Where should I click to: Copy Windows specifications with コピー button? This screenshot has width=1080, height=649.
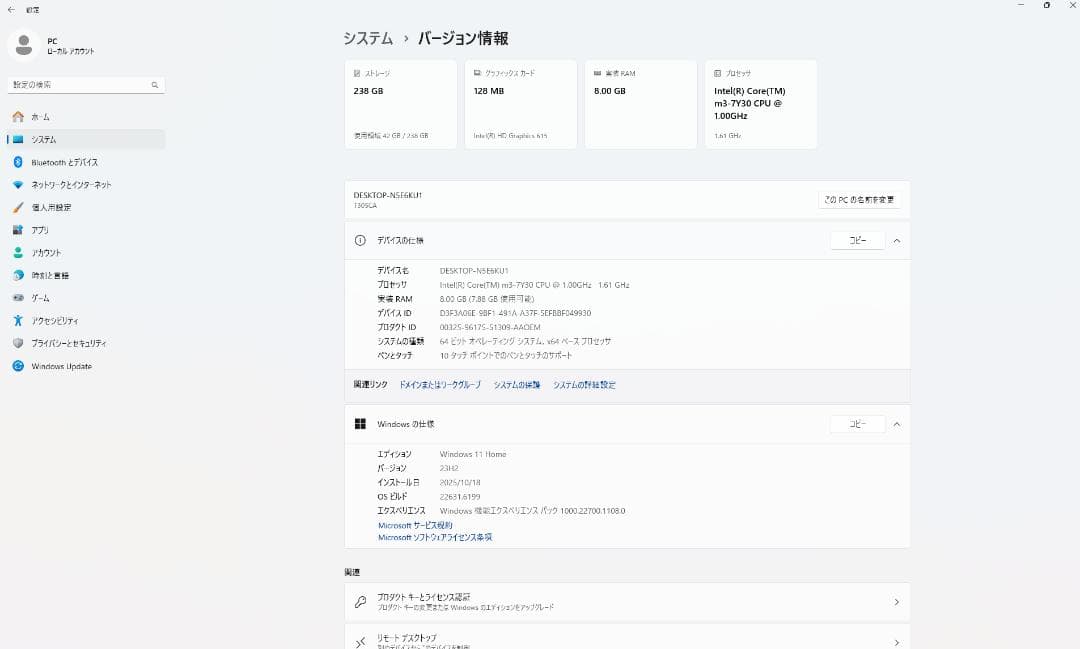pos(858,424)
